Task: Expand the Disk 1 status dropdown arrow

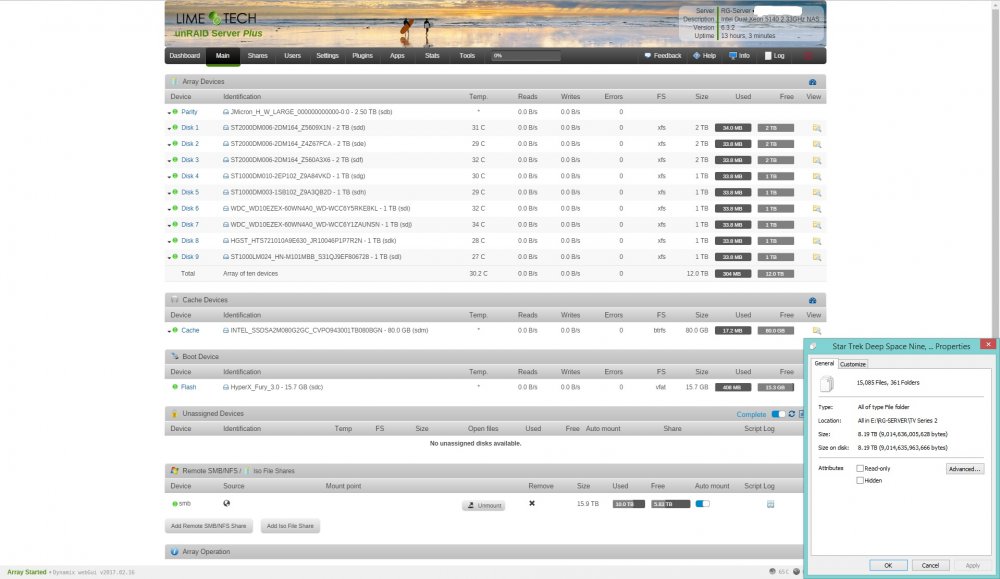Action: pyautogui.click(x=170, y=129)
